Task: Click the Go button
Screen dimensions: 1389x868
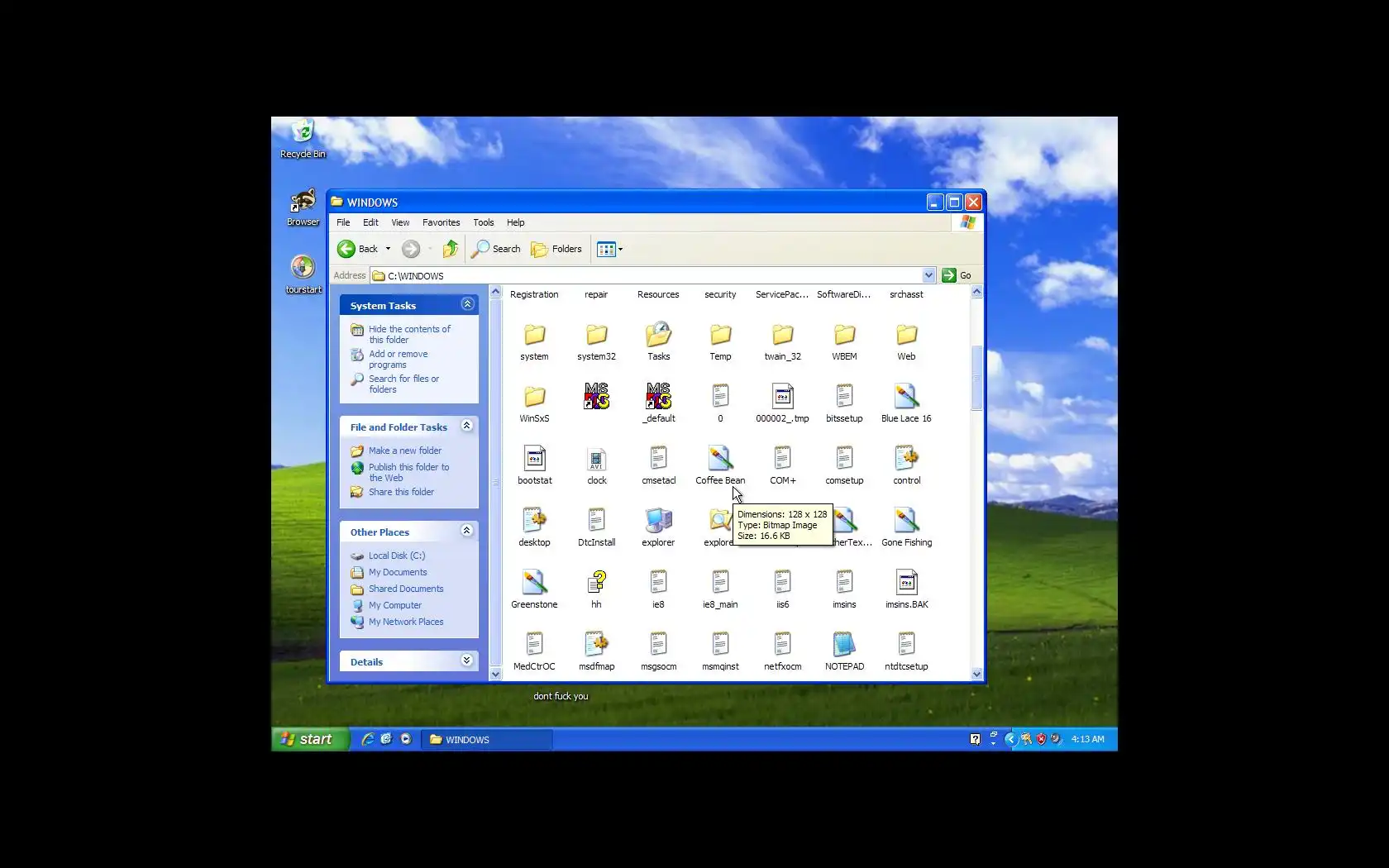Action: coord(957,275)
